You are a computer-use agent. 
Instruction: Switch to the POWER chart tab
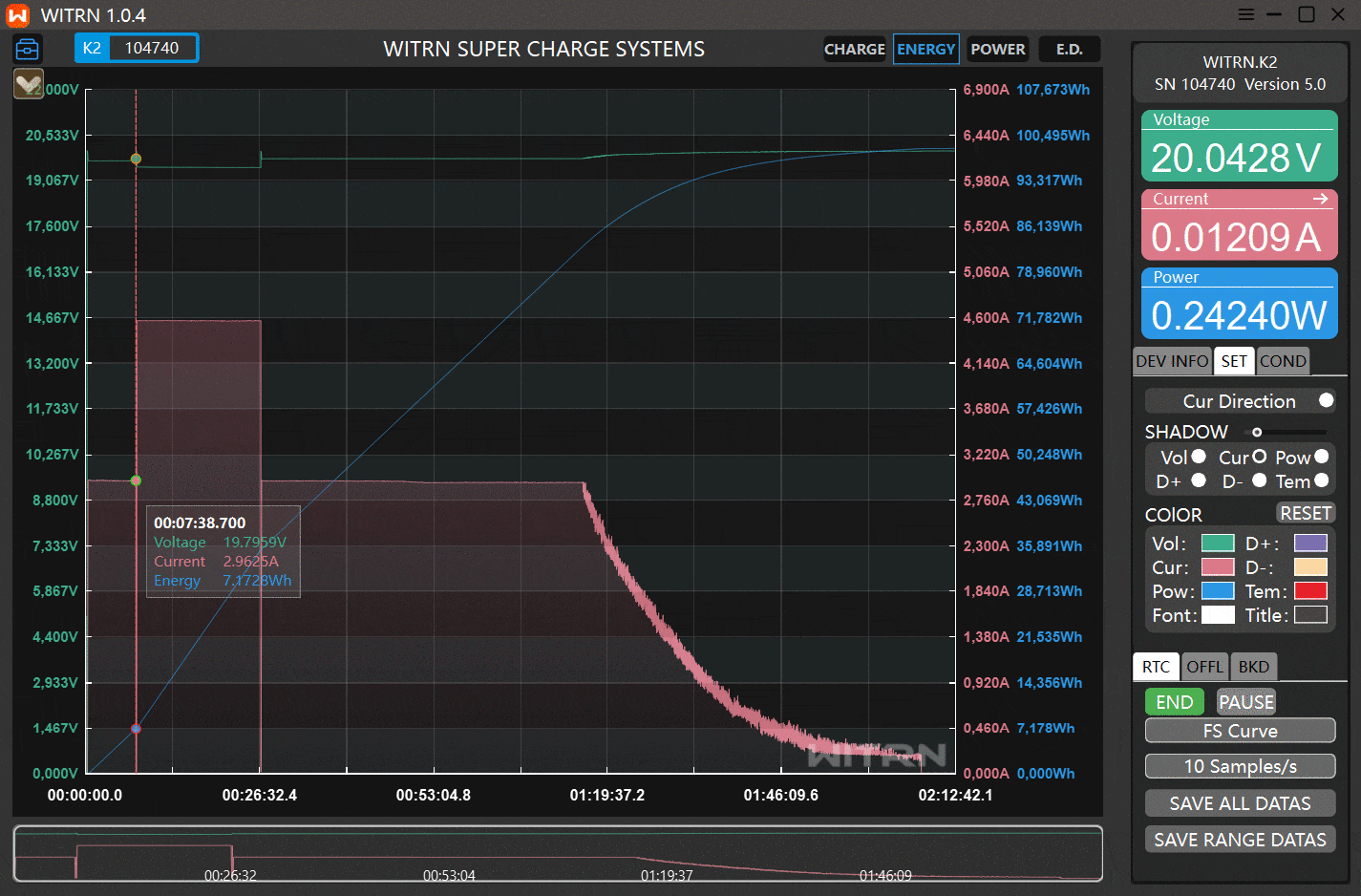click(997, 49)
